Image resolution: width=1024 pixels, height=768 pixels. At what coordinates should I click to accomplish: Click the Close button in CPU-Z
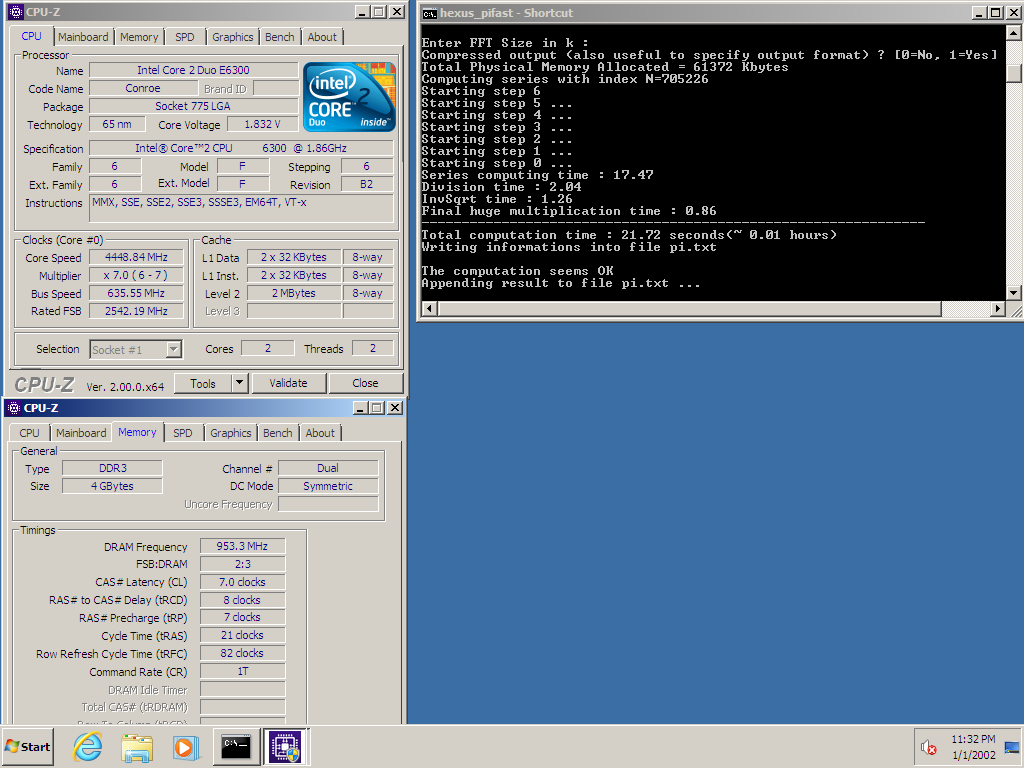[x=365, y=383]
